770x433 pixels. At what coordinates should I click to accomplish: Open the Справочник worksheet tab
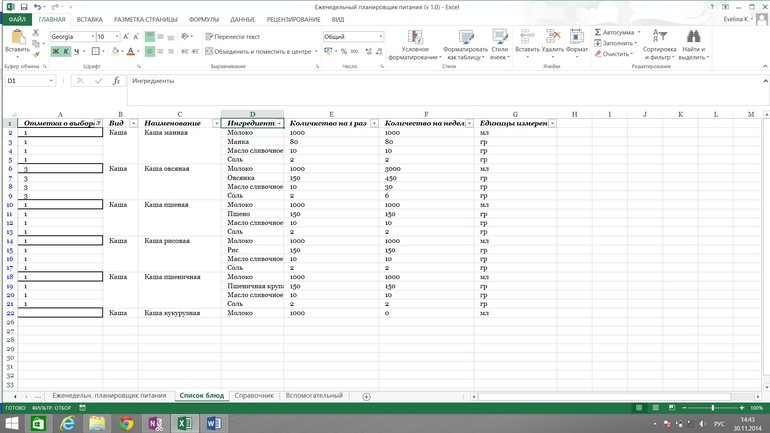(254, 396)
